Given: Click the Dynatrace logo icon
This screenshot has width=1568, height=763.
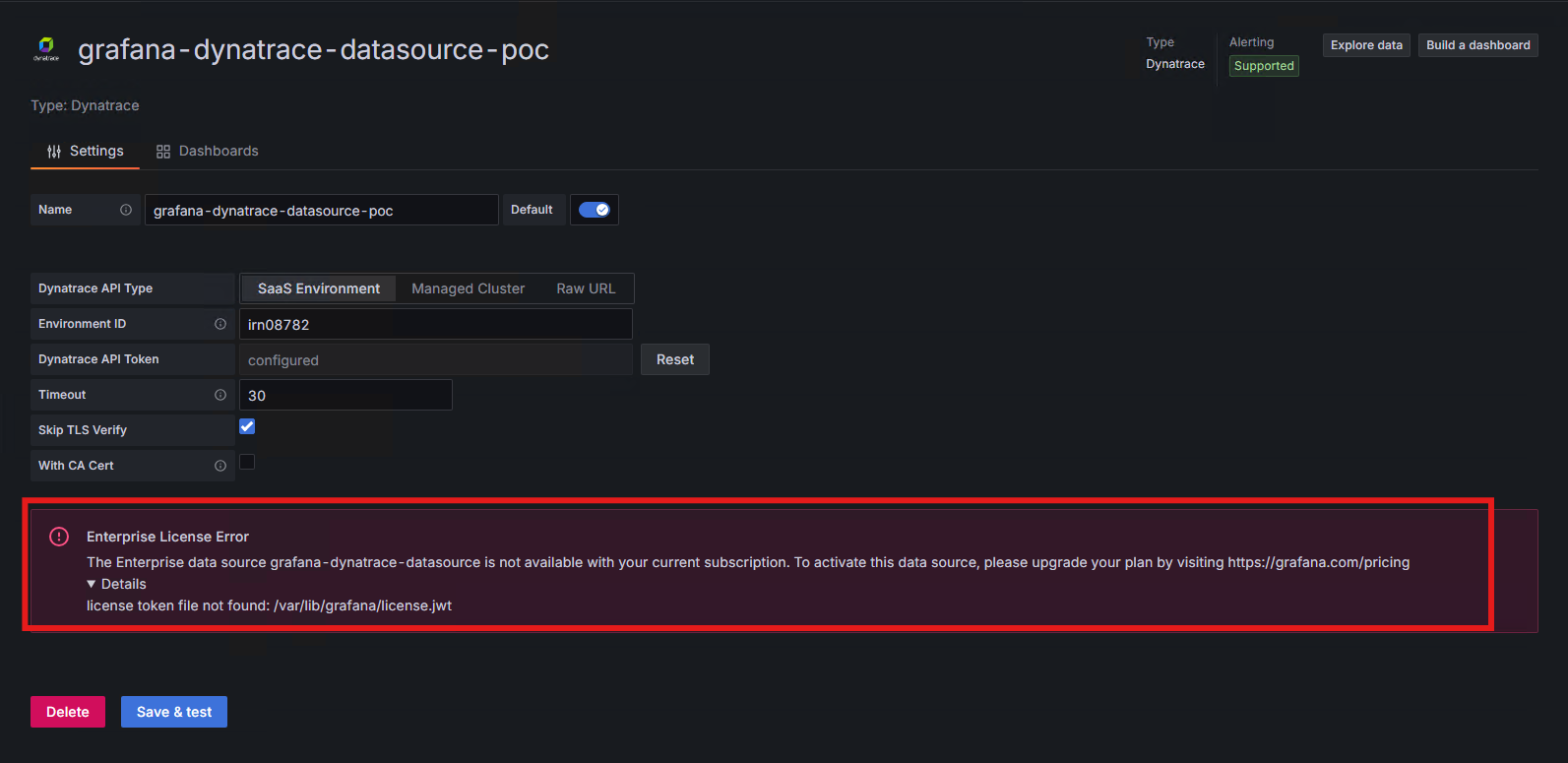Looking at the screenshot, I should (x=46, y=48).
